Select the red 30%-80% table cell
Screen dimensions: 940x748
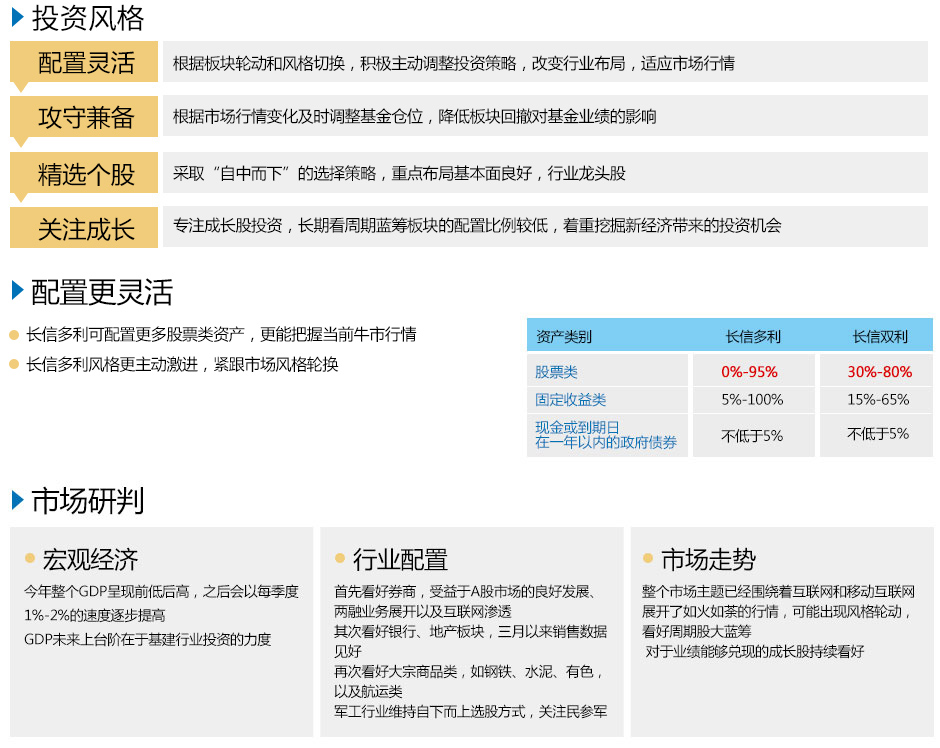tap(879, 372)
